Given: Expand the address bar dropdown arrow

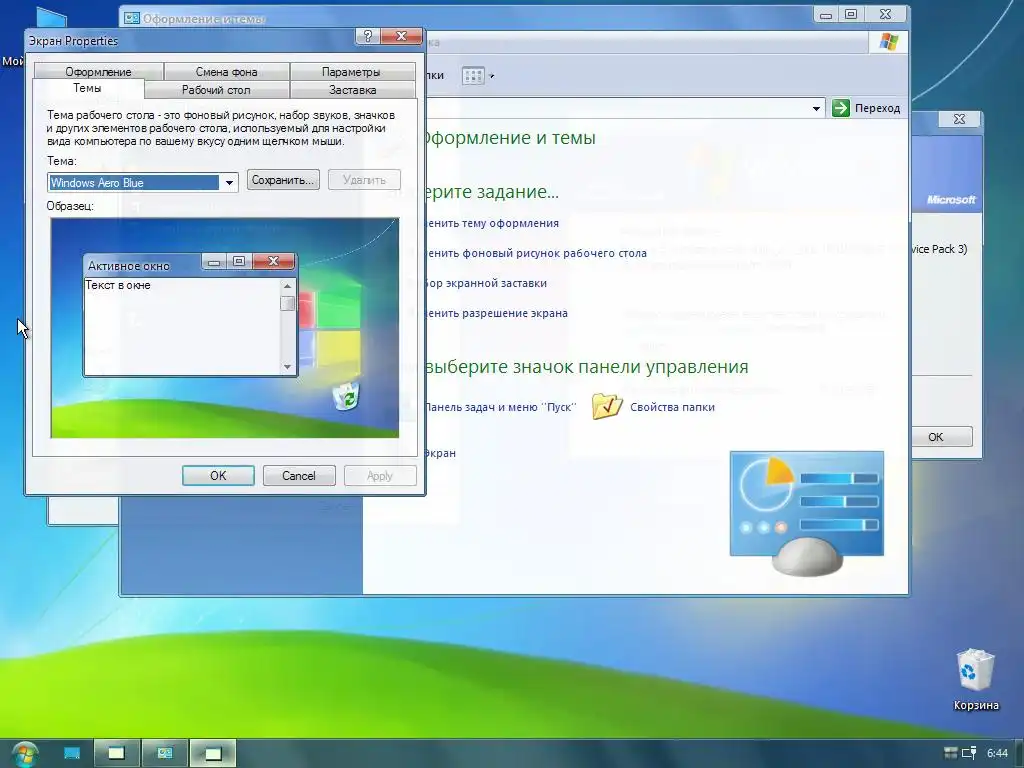Looking at the screenshot, I should 816,108.
